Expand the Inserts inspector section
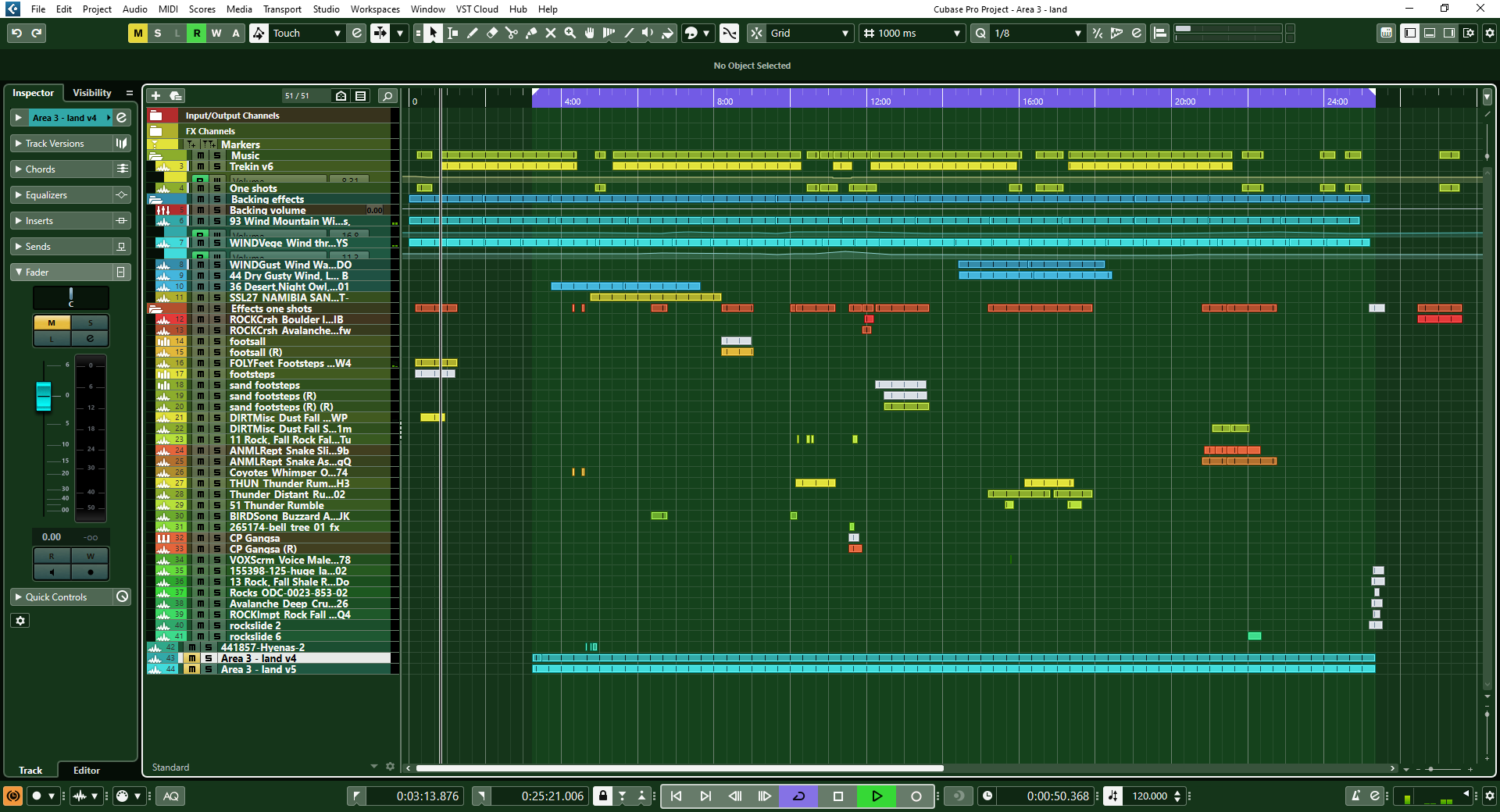Image resolution: width=1500 pixels, height=812 pixels. pyautogui.click(x=62, y=221)
